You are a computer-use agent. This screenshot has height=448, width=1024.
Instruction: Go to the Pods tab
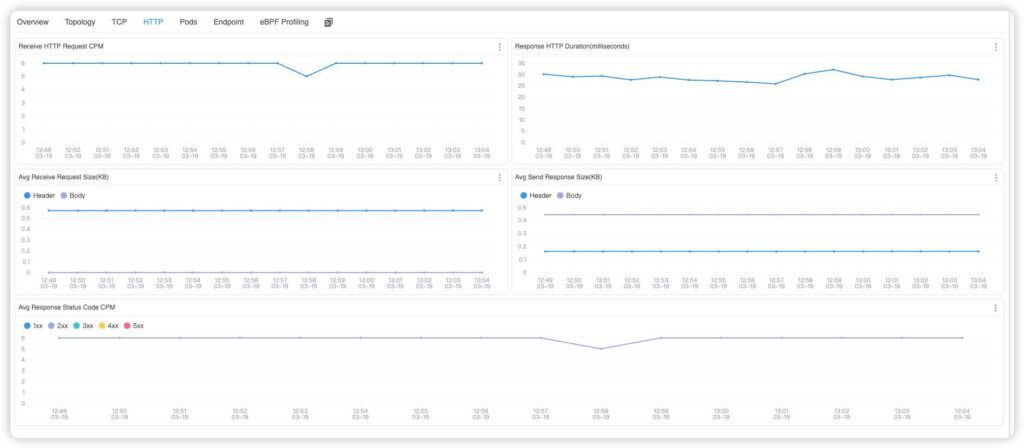[188, 22]
